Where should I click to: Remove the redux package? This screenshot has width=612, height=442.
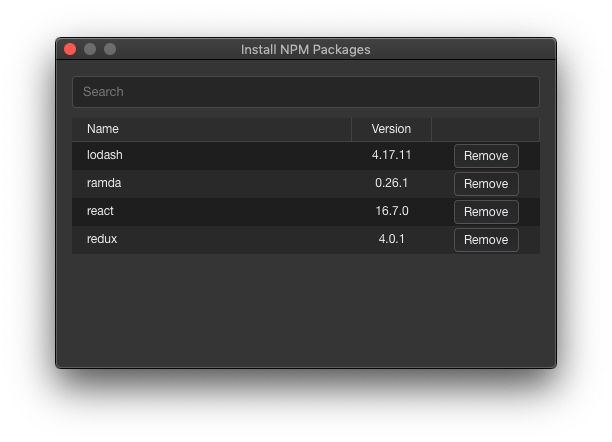[486, 240]
